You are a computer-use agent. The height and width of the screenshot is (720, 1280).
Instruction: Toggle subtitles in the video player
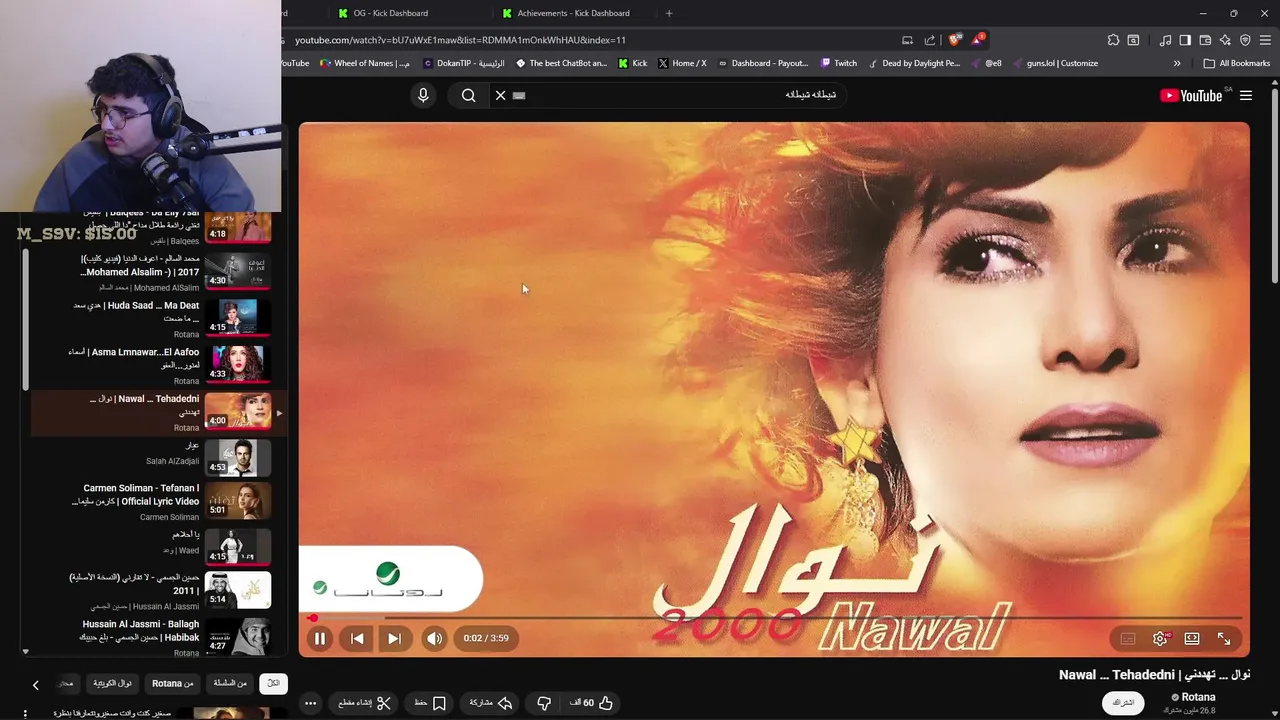pyautogui.click(x=1128, y=638)
